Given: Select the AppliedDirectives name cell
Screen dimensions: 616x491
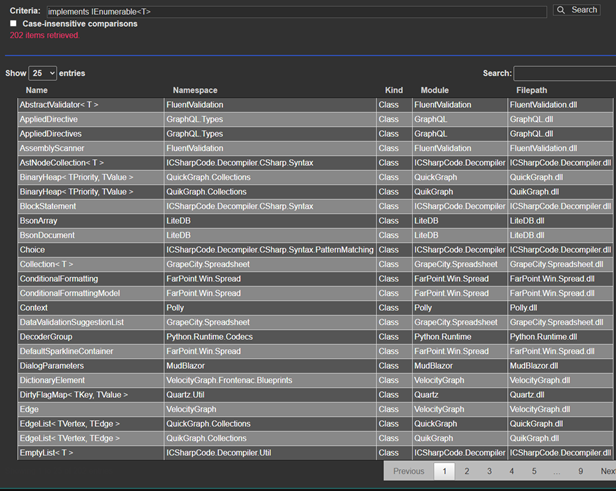Looking at the screenshot, I should 90,134.
